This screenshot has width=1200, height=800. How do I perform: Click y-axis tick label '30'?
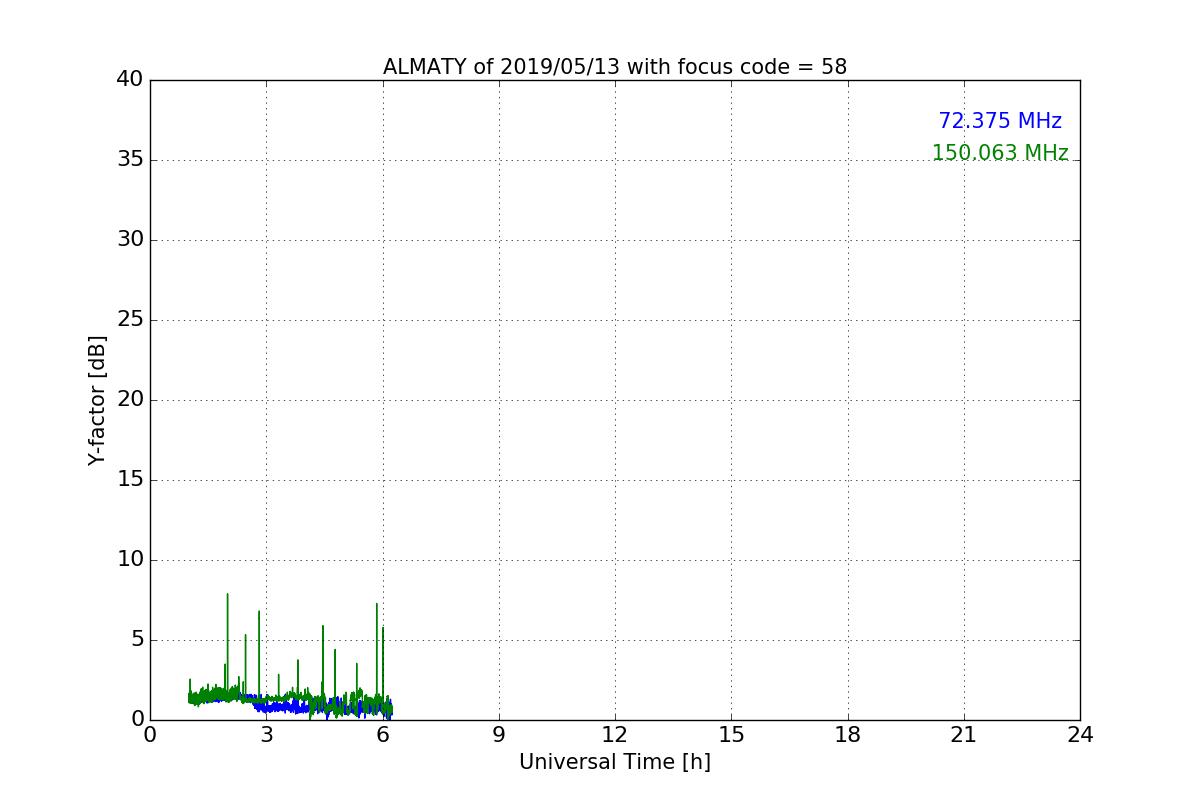click(x=130, y=240)
